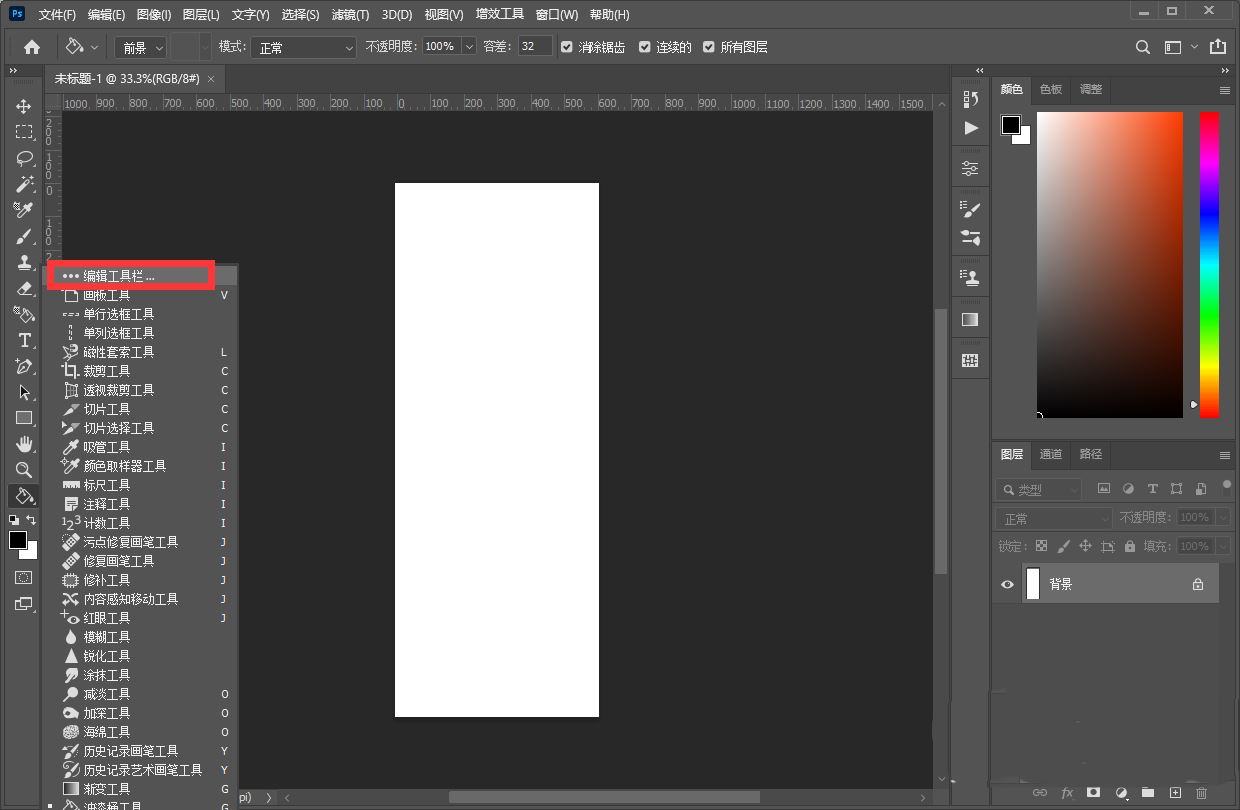Switch to the 调整 tab
1240x810 pixels.
click(x=1091, y=89)
